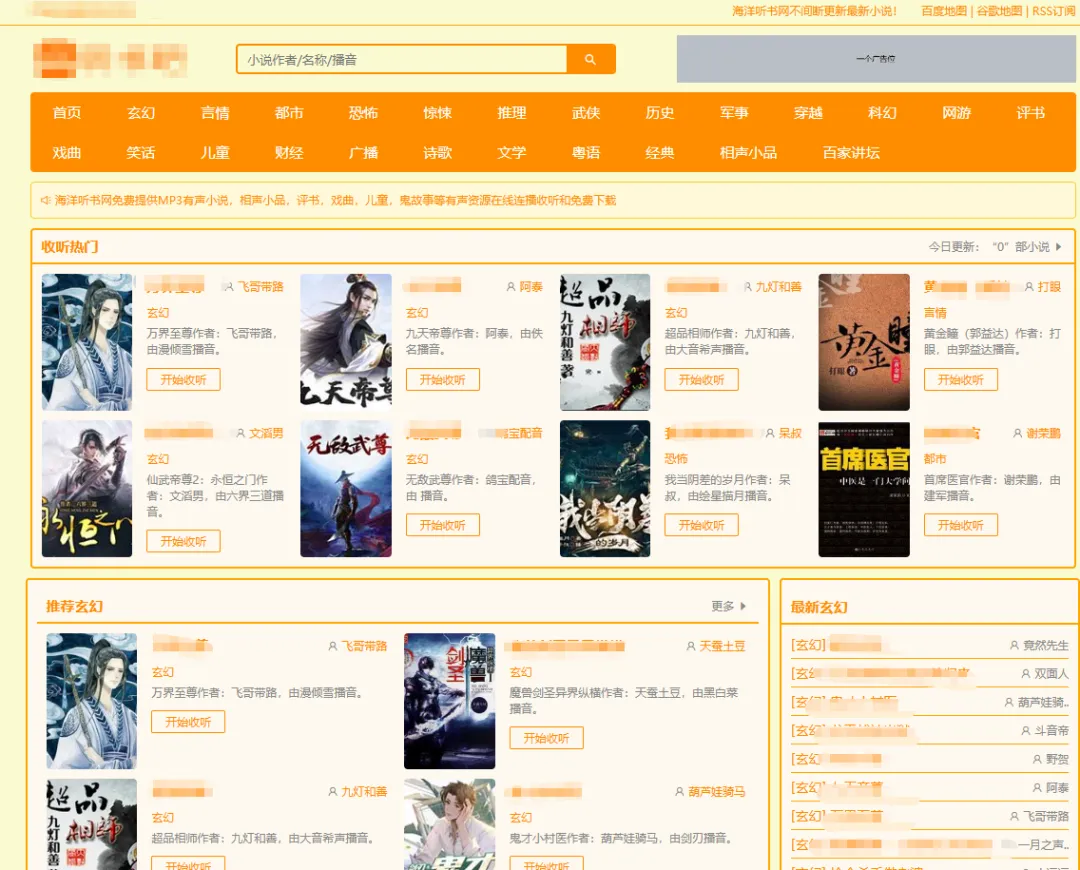This screenshot has height=870, width=1080.
Task: Click user icon beside 文滔男
Action: click(x=240, y=433)
